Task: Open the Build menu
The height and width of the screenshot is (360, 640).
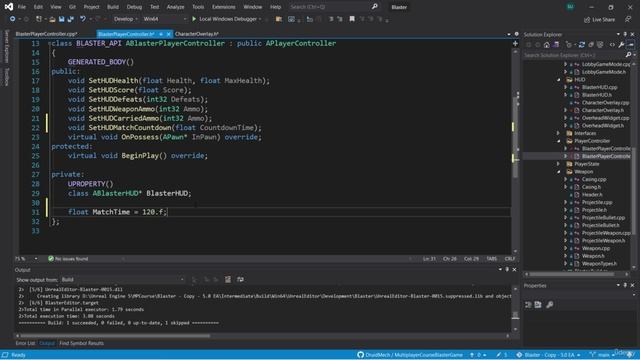Action: point(113,7)
